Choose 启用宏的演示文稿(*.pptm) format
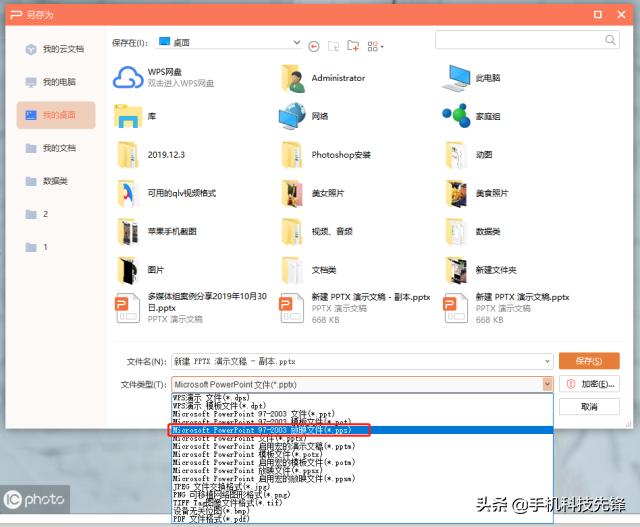 click(362, 446)
